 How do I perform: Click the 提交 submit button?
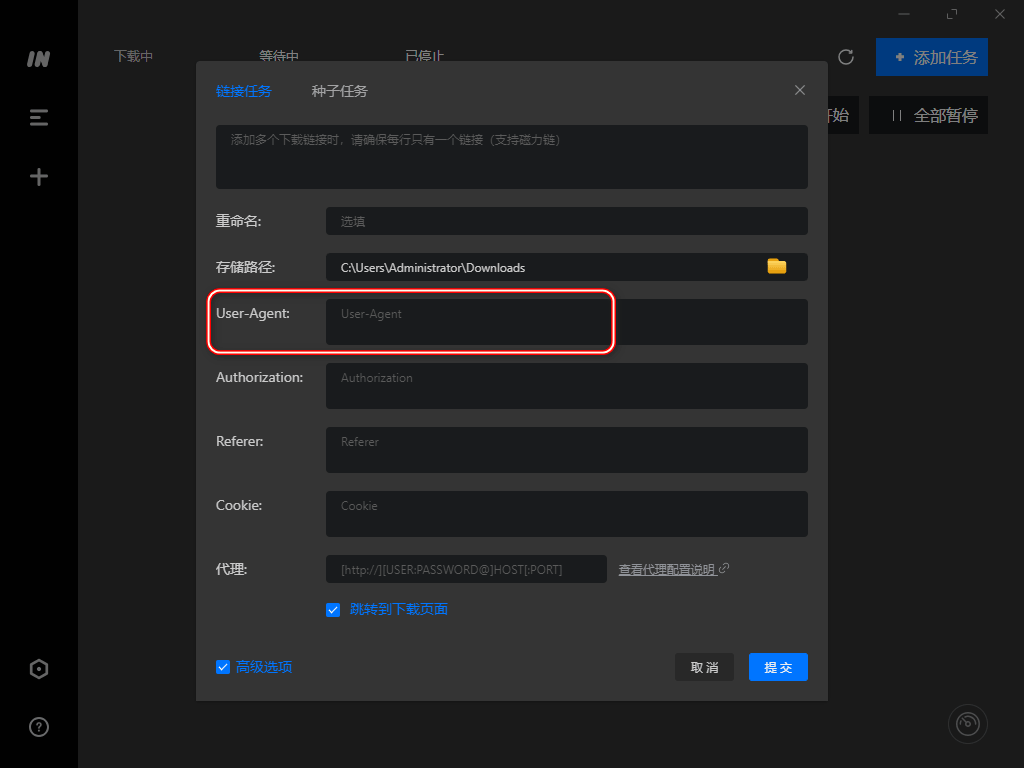pyautogui.click(x=778, y=667)
